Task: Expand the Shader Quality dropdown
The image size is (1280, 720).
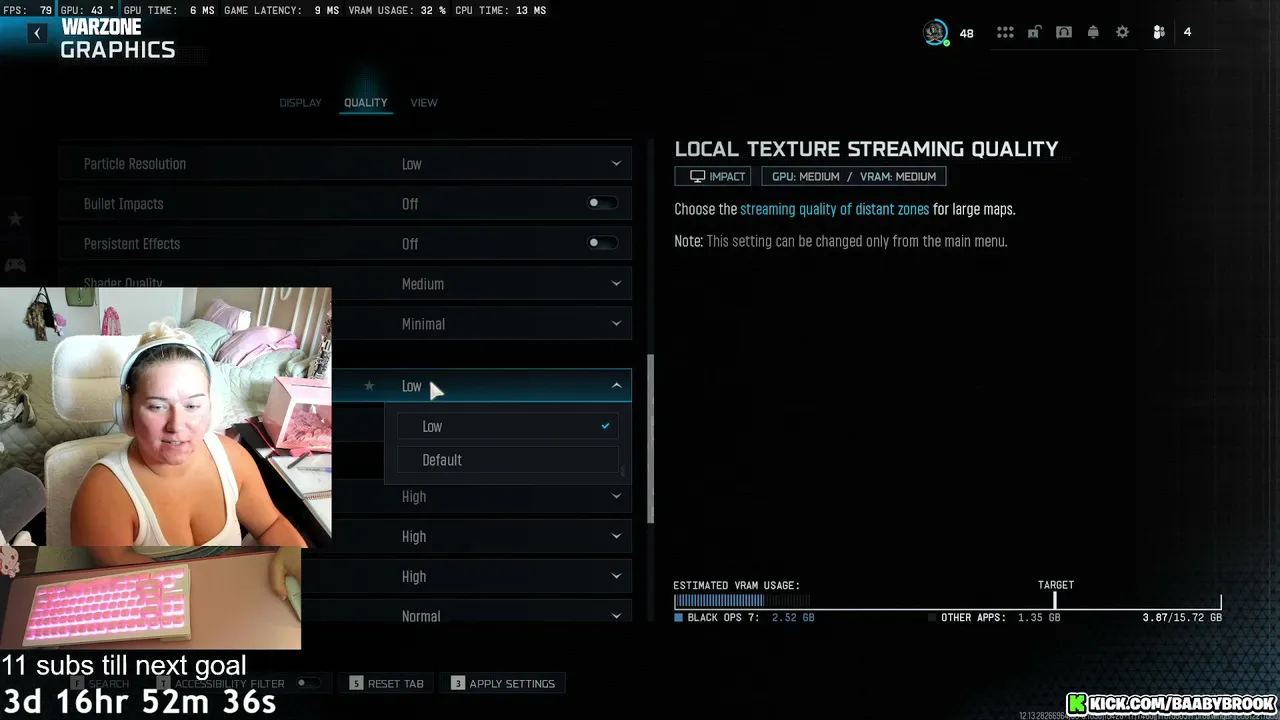Action: point(616,284)
